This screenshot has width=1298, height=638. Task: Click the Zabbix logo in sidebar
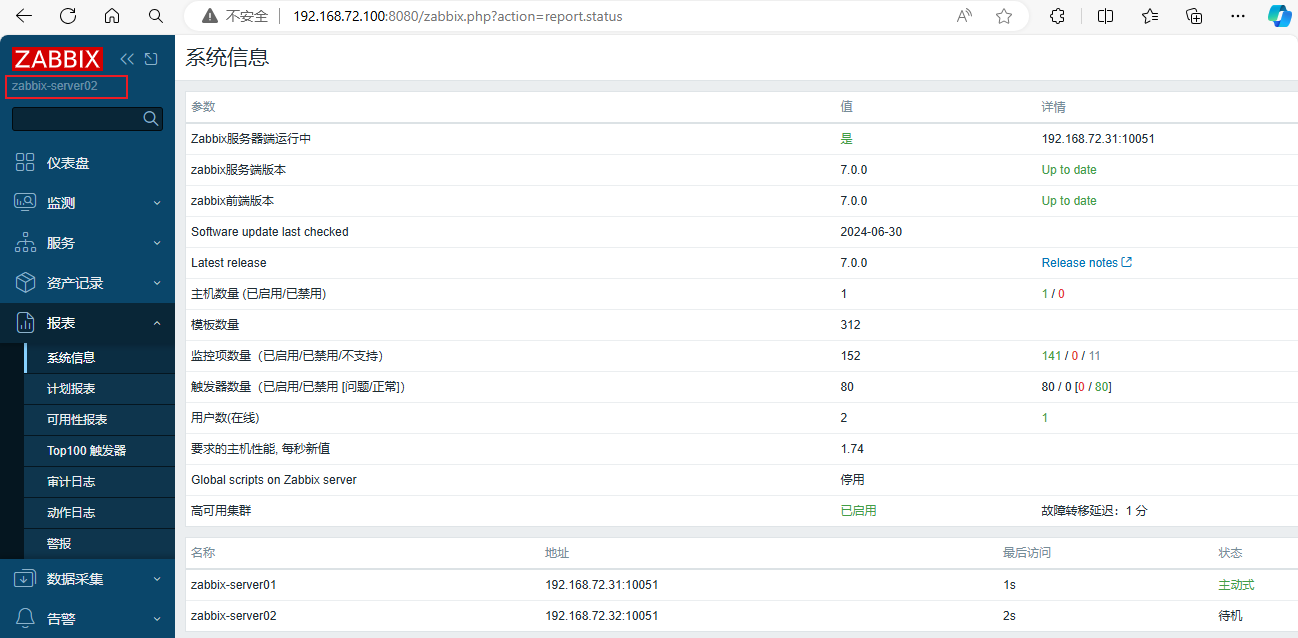point(57,58)
